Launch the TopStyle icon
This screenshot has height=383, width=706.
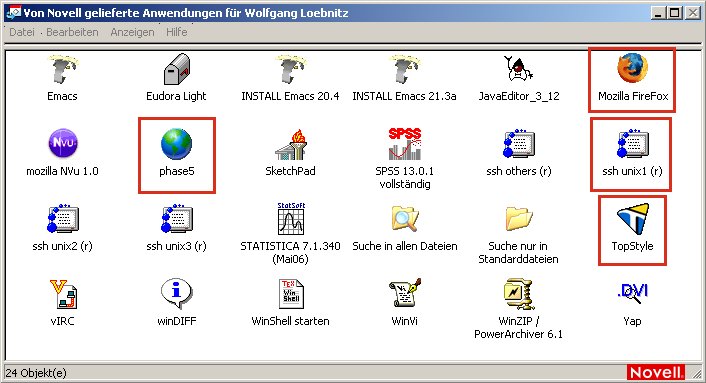(x=633, y=219)
